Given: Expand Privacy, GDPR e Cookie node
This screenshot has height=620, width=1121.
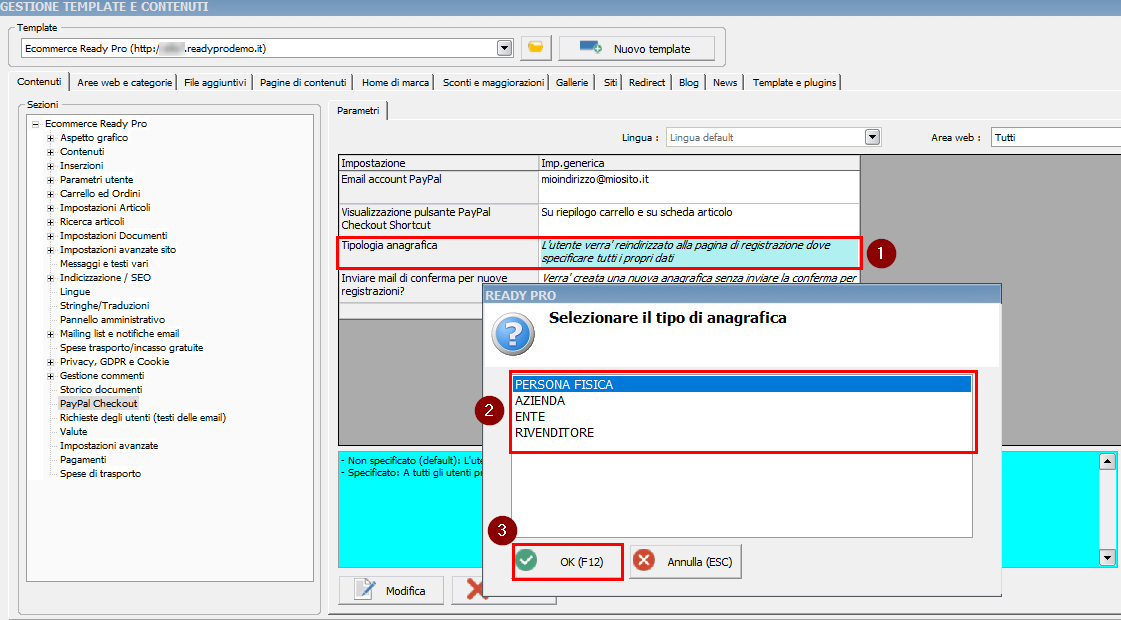Looking at the screenshot, I should [50, 362].
